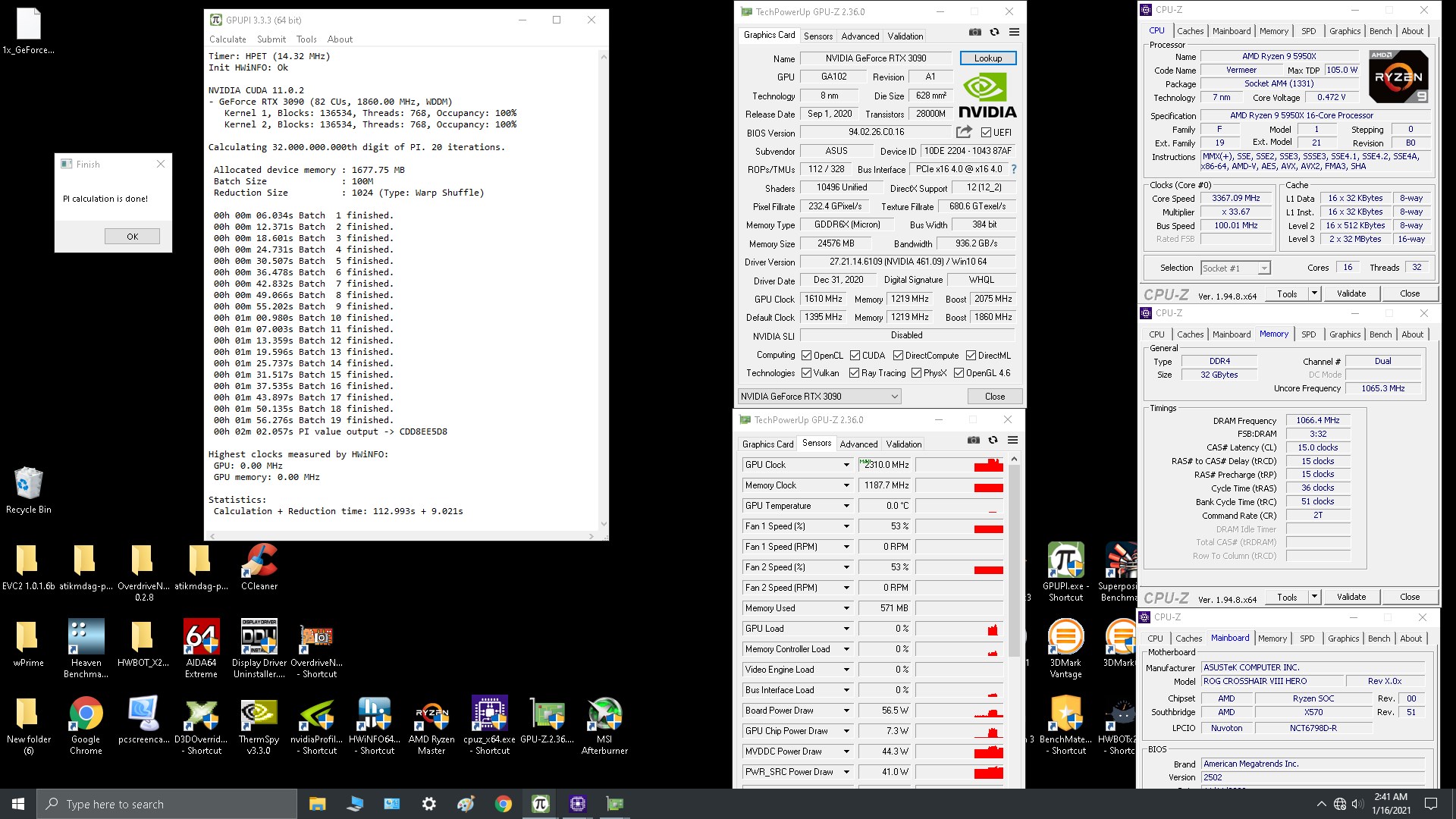This screenshot has height=819, width=1456.
Task: Open the ThermSpy v3.3.0 desktop icon
Action: point(259,725)
